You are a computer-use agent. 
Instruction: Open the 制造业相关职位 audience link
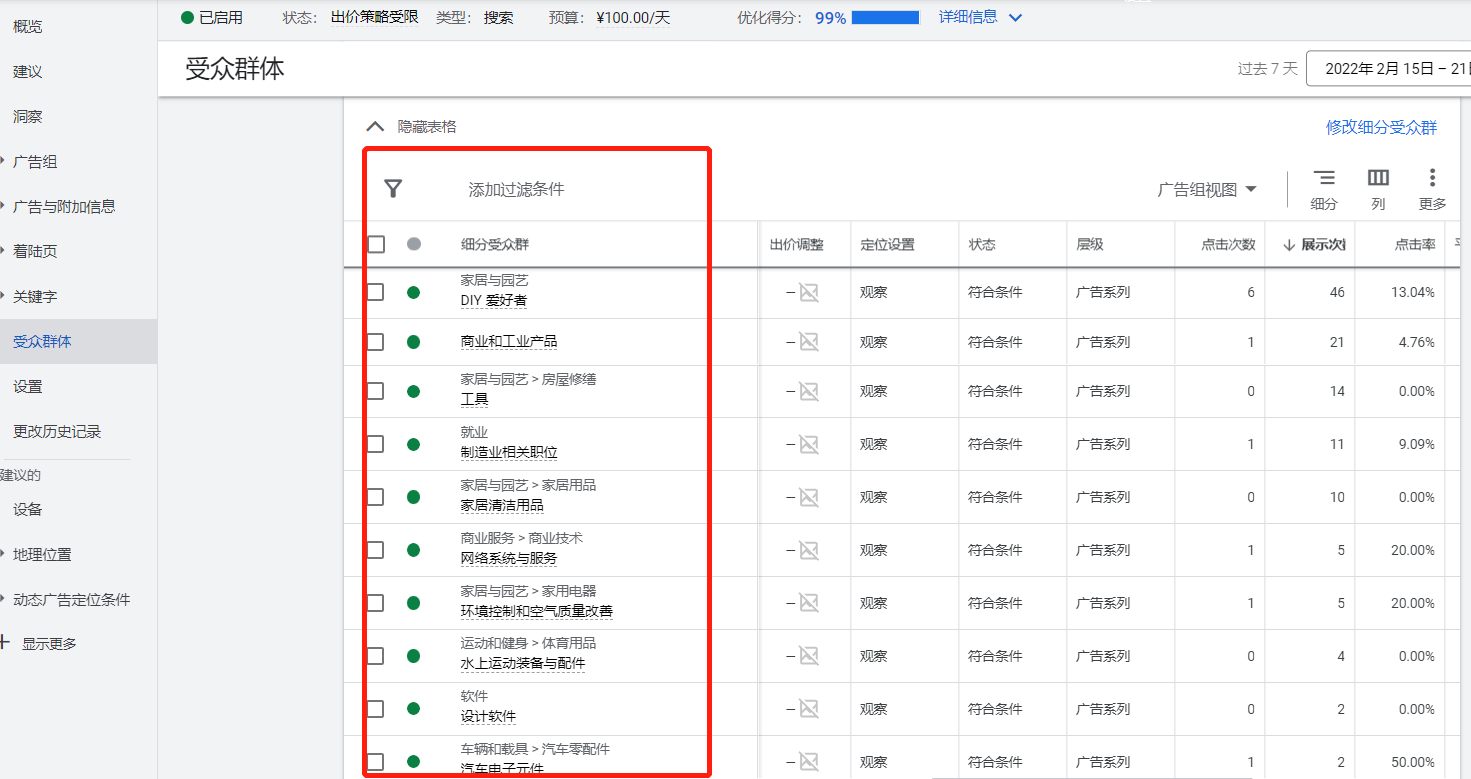point(509,452)
